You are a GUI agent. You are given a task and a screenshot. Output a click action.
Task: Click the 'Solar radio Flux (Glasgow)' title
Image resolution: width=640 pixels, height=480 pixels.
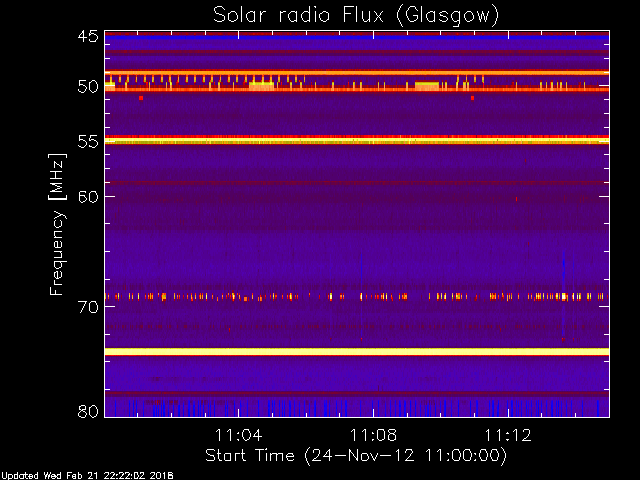click(356, 16)
